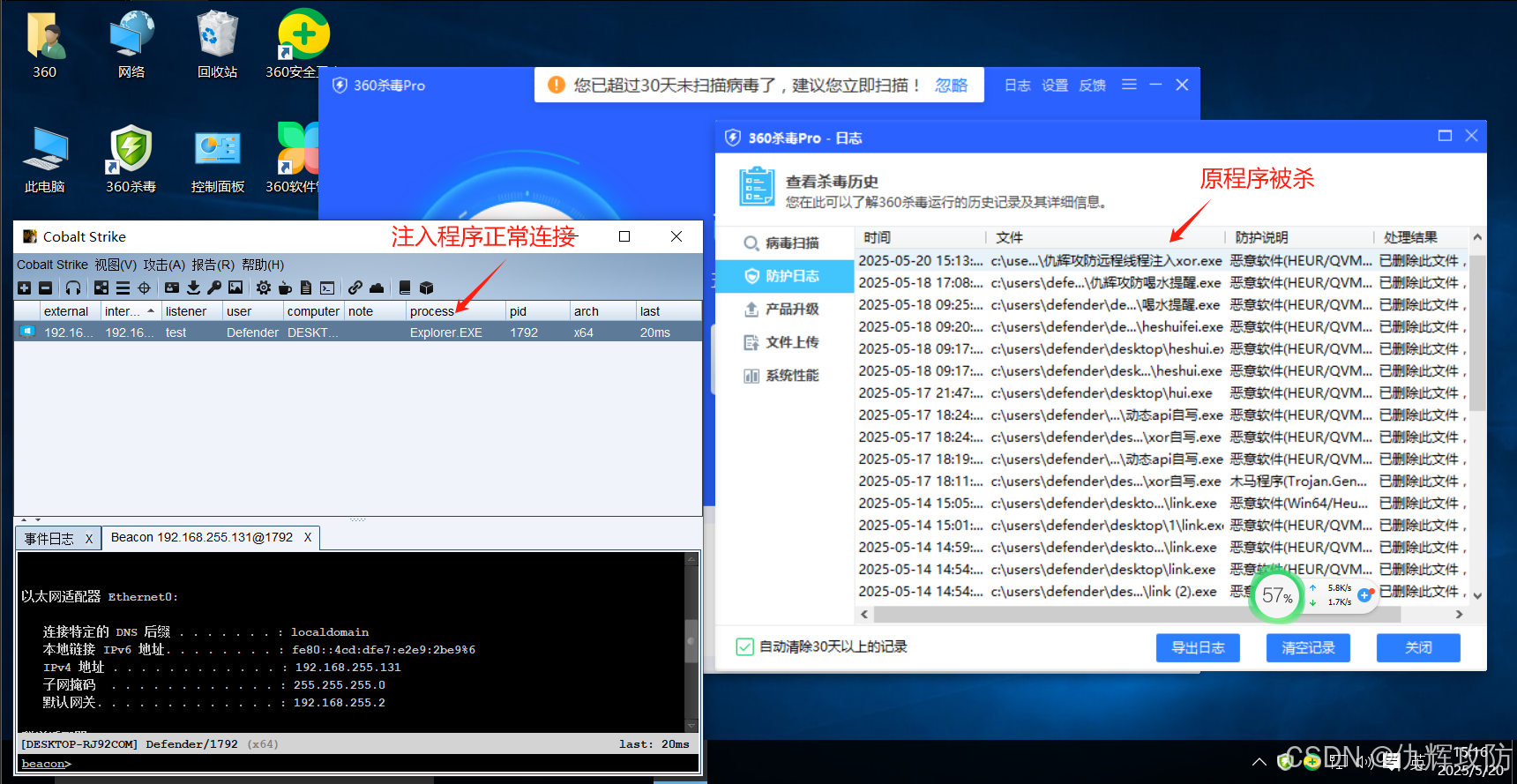Click the 关闭 button in log window
This screenshot has width=1517, height=784.
point(1418,647)
